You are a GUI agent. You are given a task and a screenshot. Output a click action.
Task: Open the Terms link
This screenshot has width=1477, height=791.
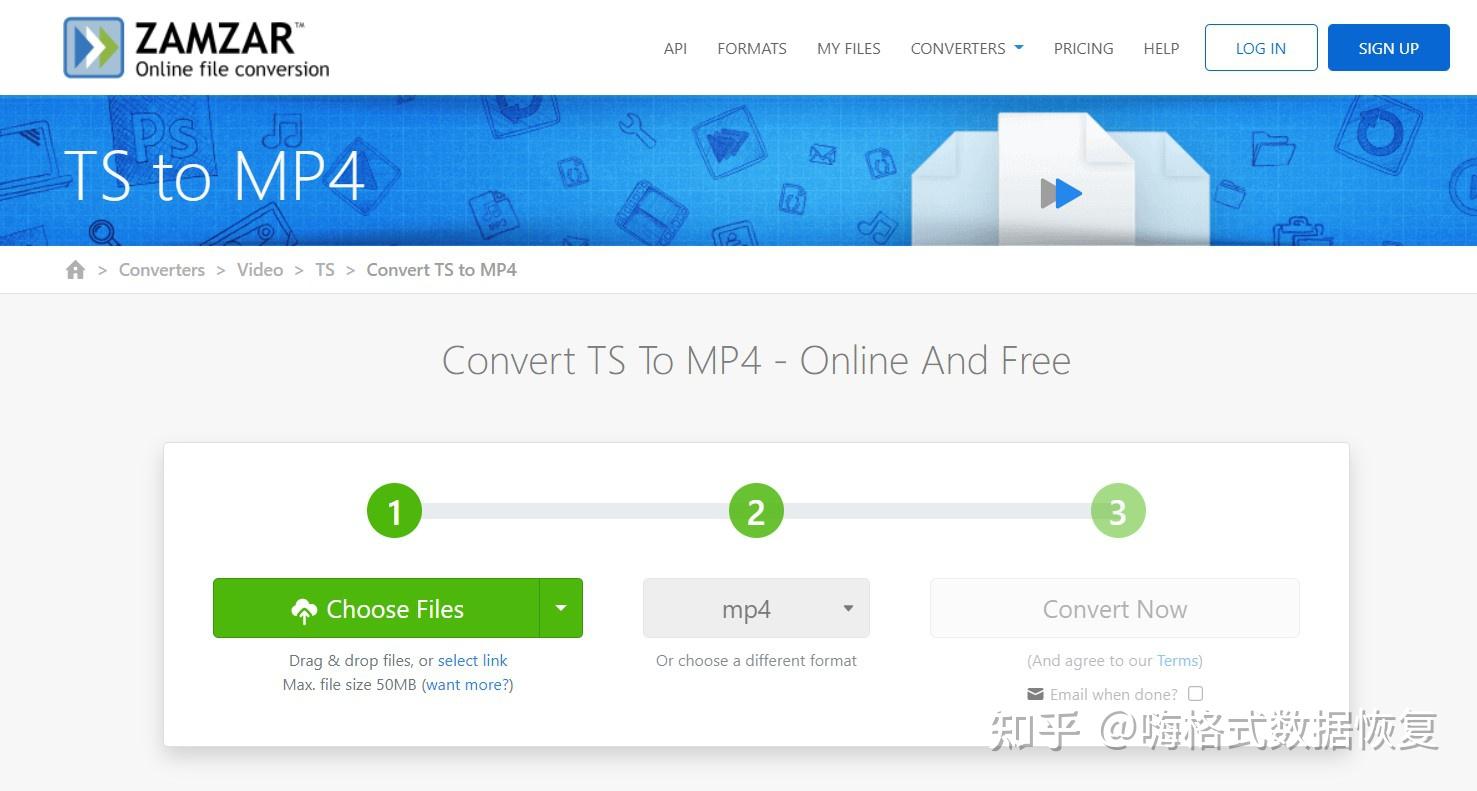pyautogui.click(x=1177, y=660)
